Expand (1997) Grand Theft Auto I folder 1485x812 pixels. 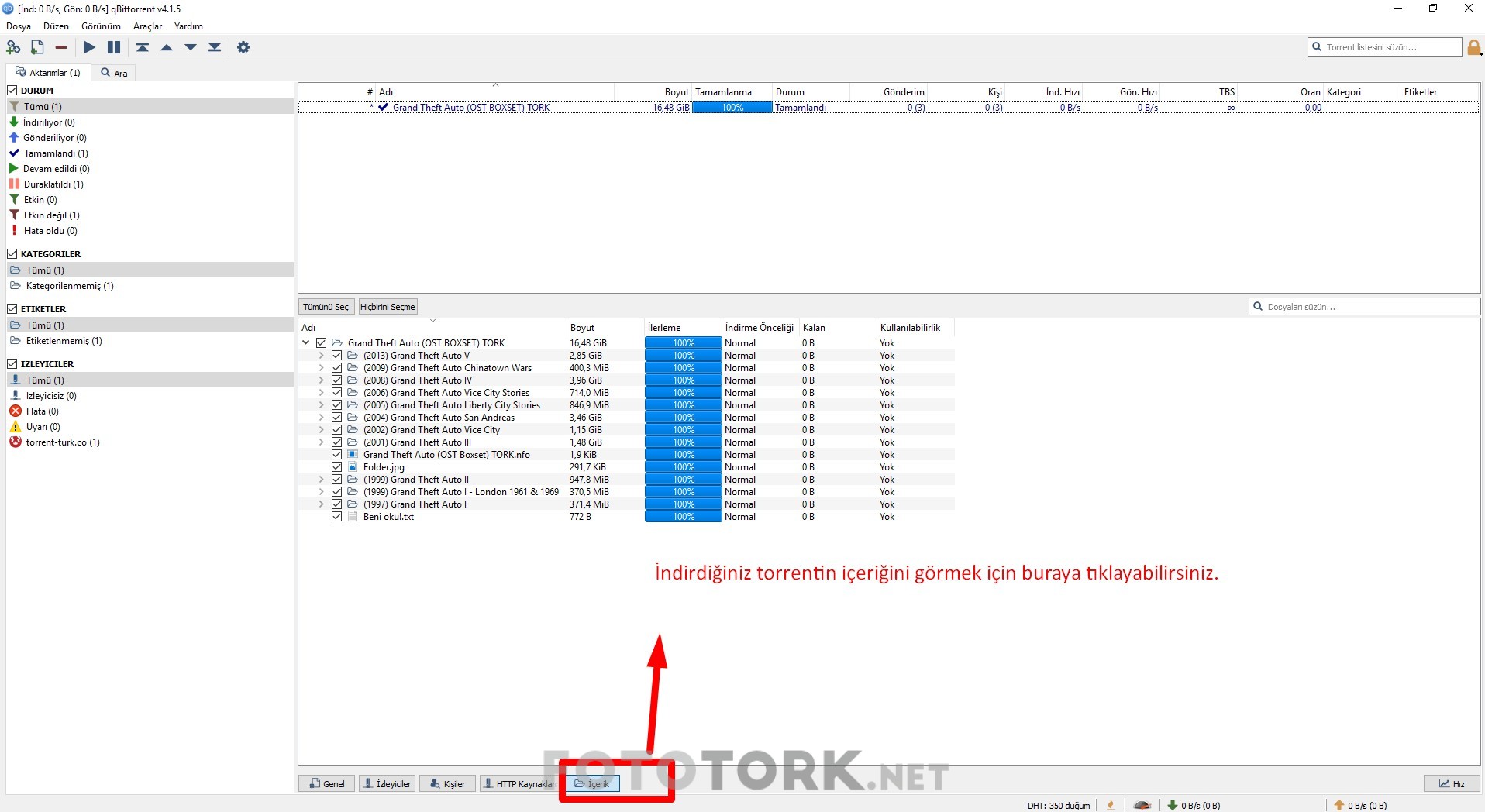[322, 504]
